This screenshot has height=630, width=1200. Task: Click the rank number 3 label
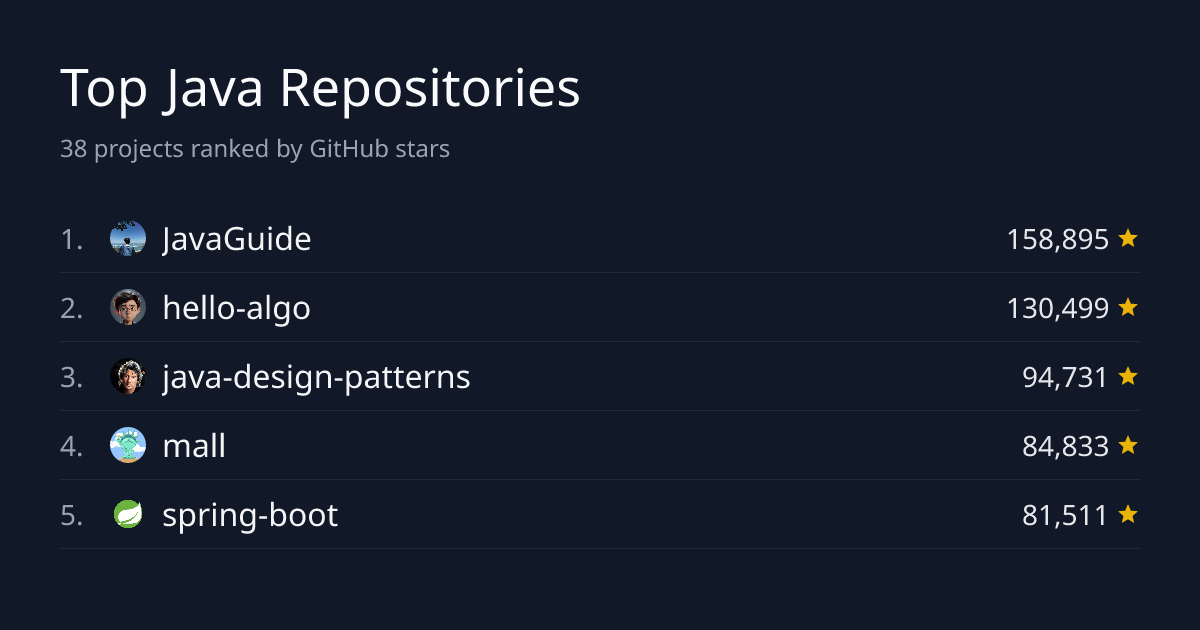[x=71, y=378]
